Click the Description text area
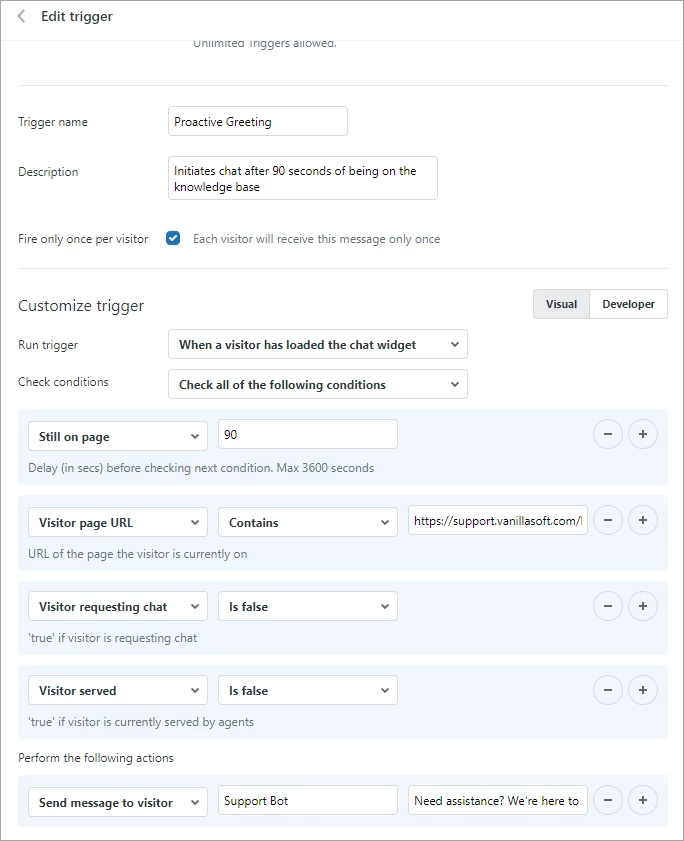The height and width of the screenshot is (841, 684). [x=302, y=178]
